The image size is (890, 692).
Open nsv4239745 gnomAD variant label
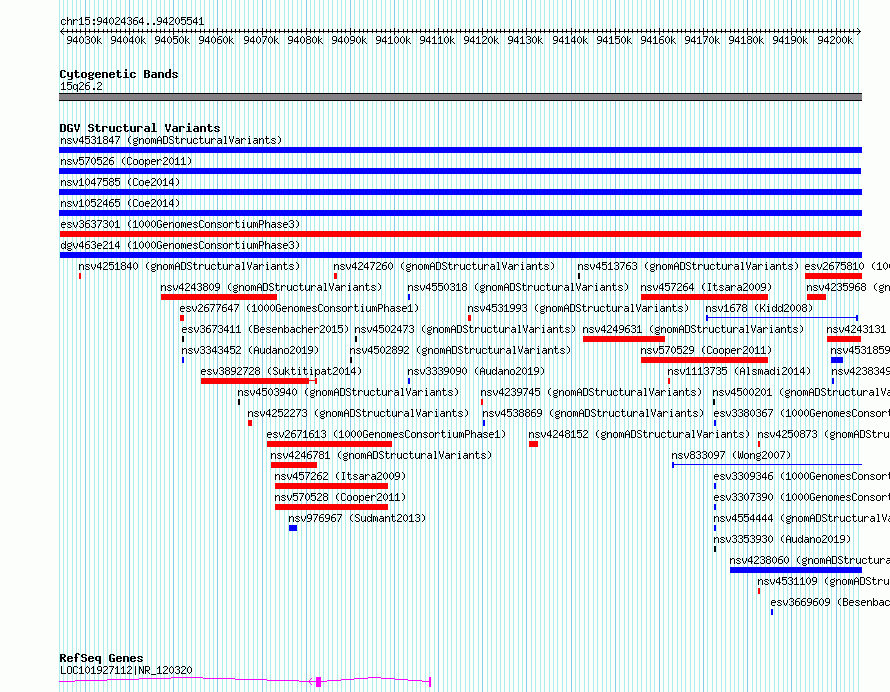[591, 392]
